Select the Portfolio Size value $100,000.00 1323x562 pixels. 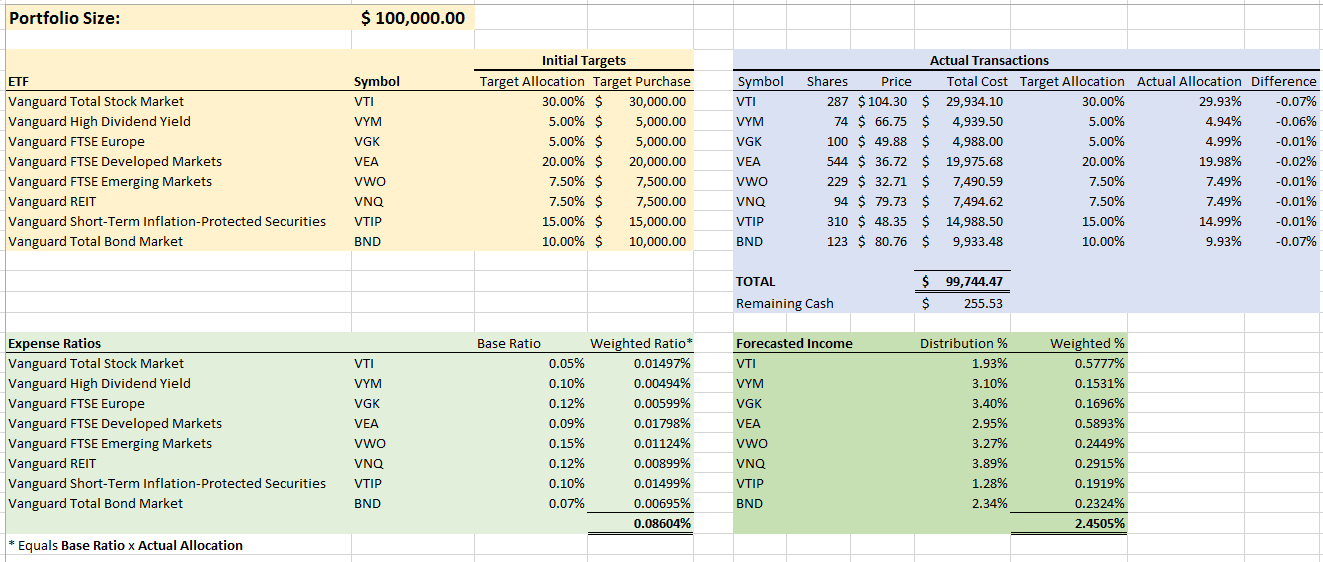pos(412,18)
